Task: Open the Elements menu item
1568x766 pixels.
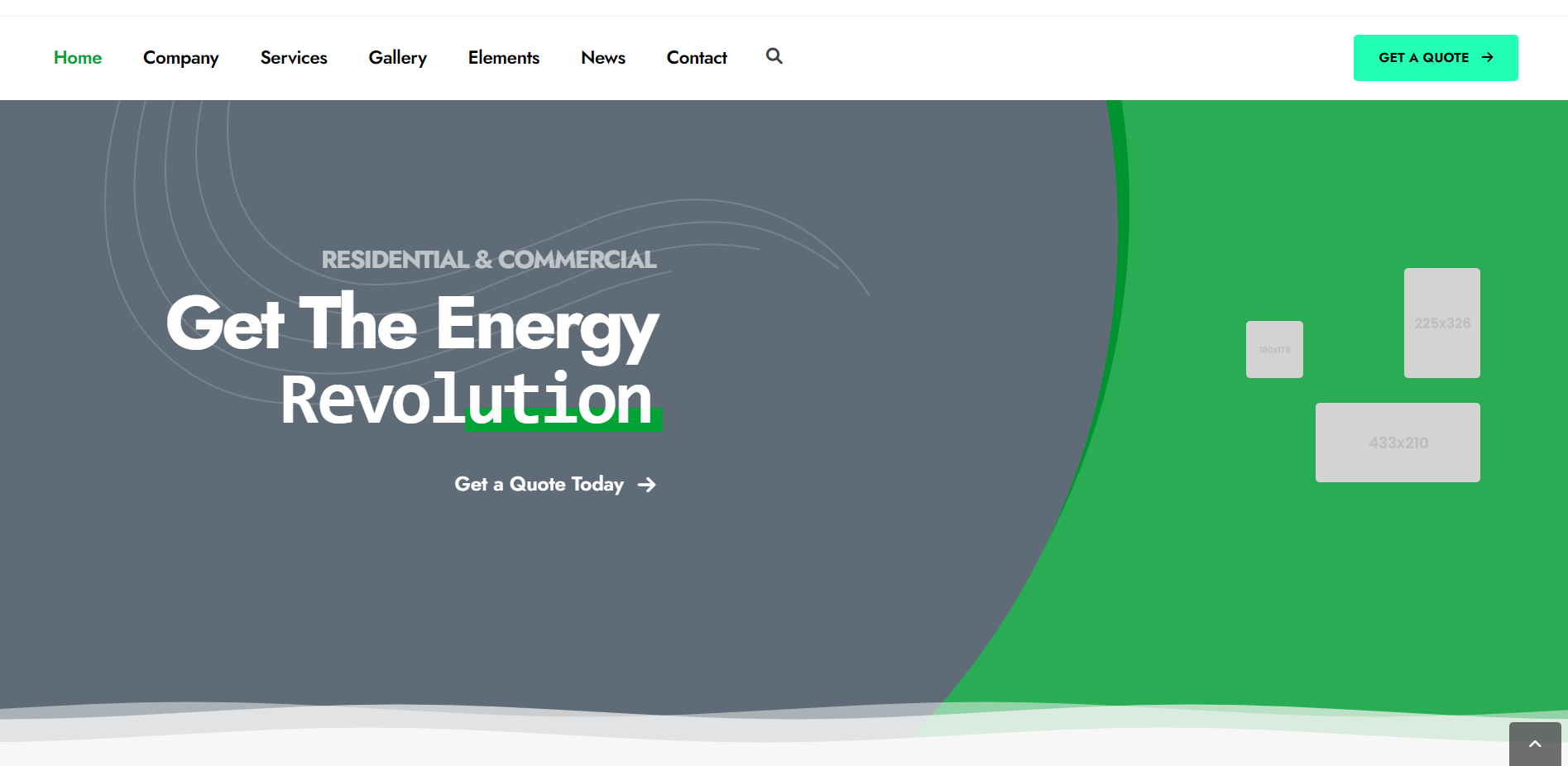Action: (x=503, y=58)
